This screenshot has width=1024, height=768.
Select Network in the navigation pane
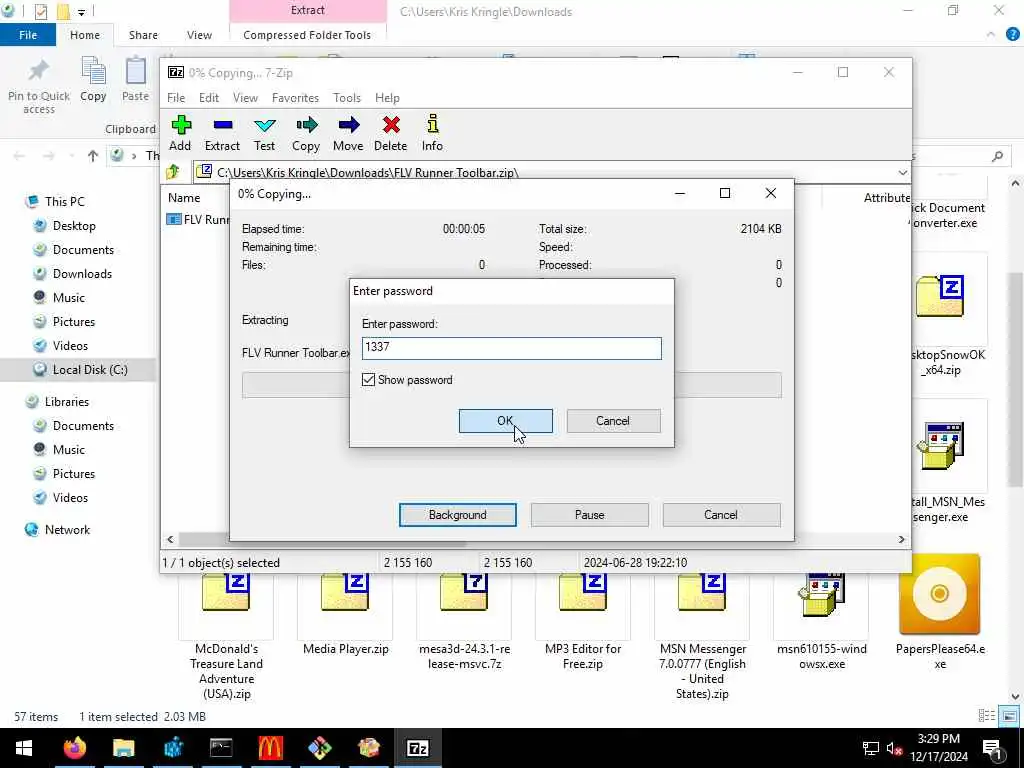67,530
